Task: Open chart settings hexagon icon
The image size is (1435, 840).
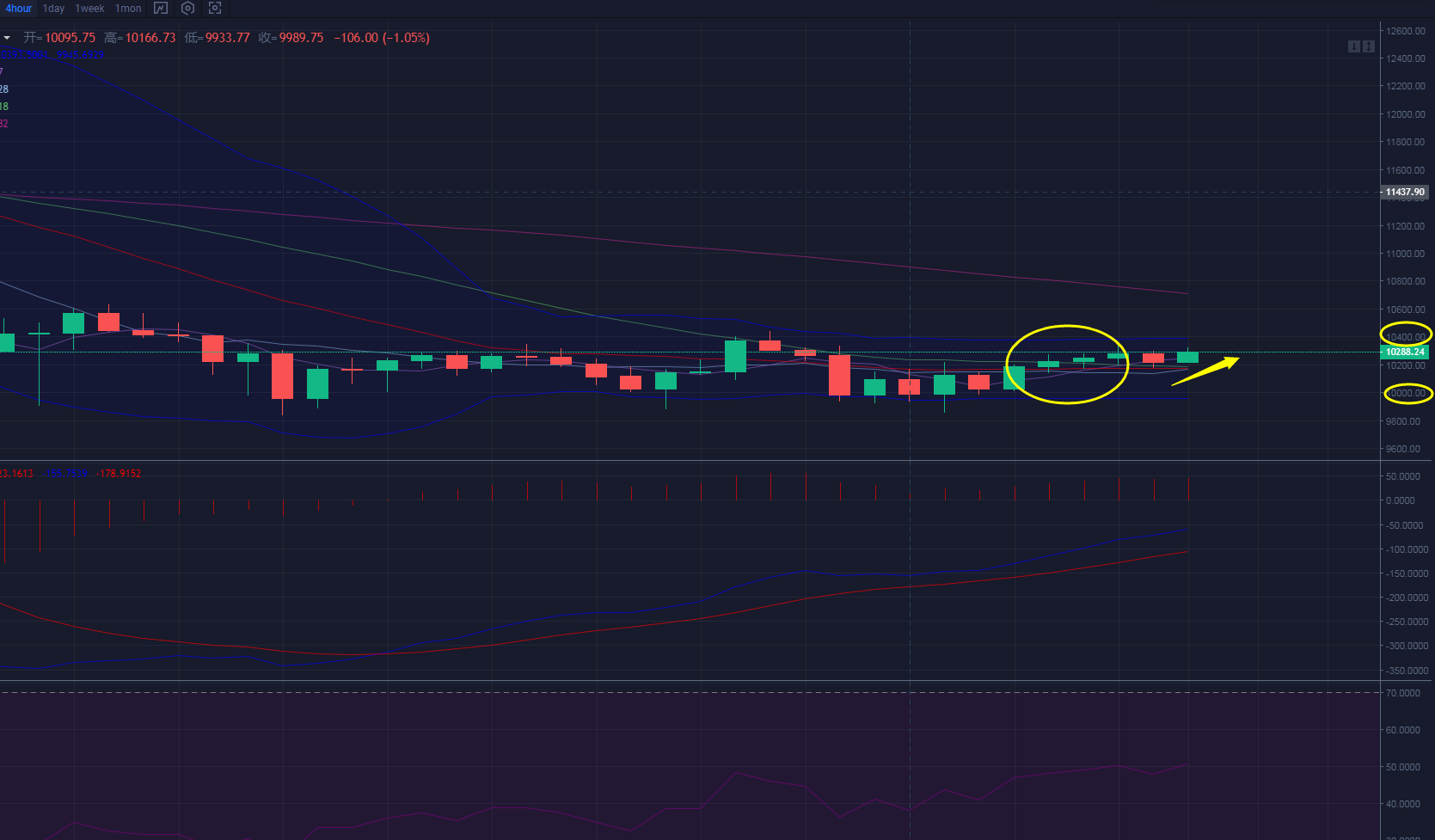Action: click(x=187, y=9)
